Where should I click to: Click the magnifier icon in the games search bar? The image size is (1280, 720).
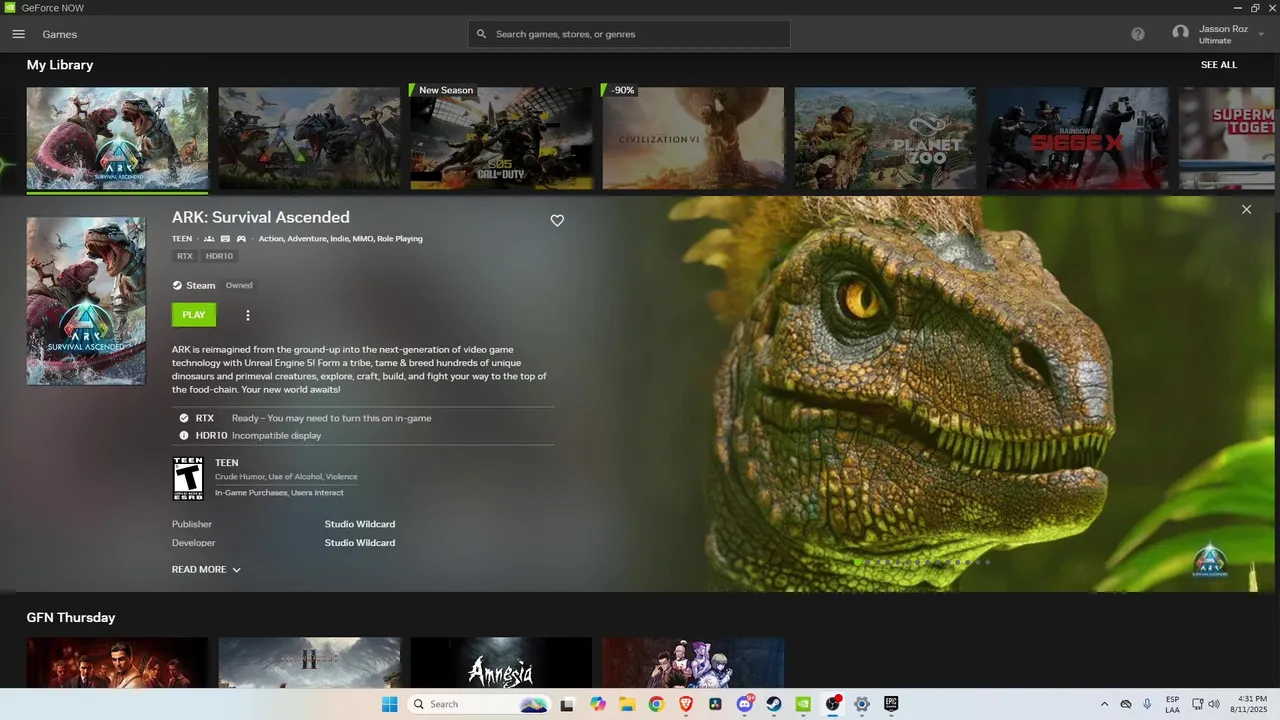[x=482, y=34]
